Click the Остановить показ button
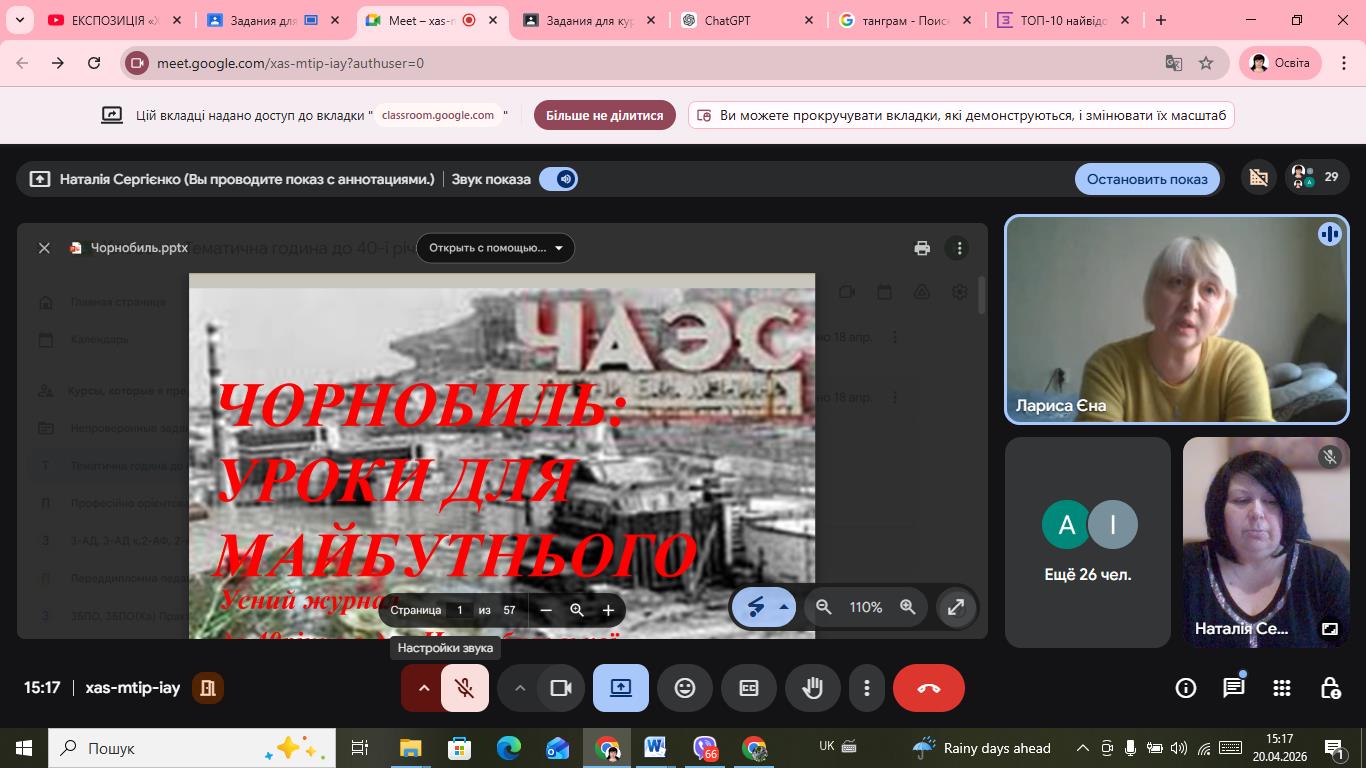1366x768 pixels. [1147, 179]
